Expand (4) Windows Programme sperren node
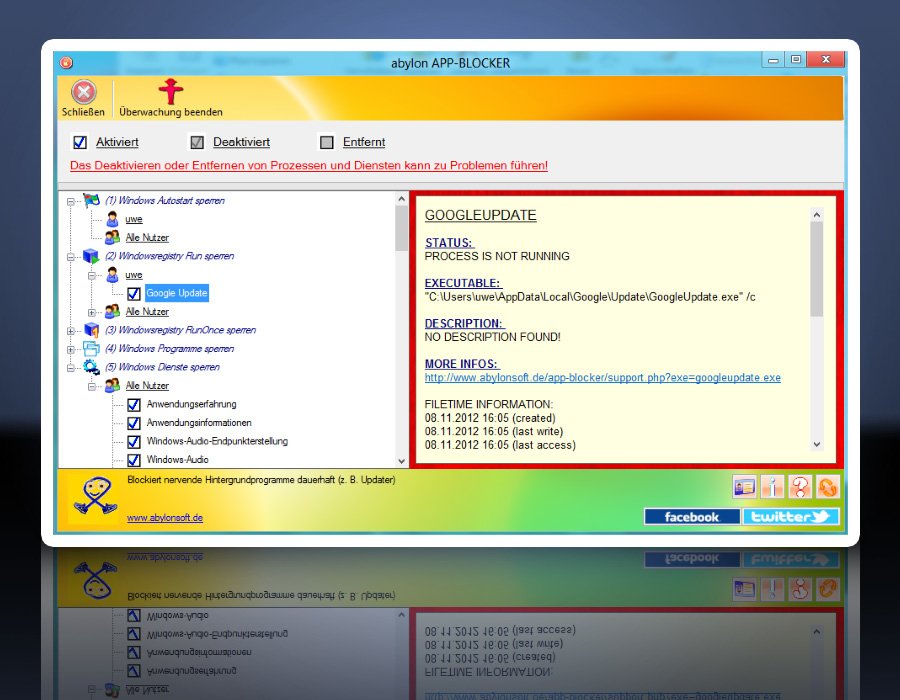Image resolution: width=900 pixels, height=700 pixels. (71, 349)
